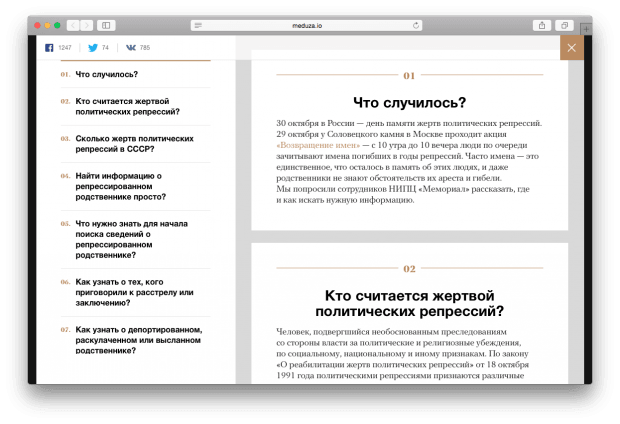
Task: Show all tabs overview
Action: (565, 24)
